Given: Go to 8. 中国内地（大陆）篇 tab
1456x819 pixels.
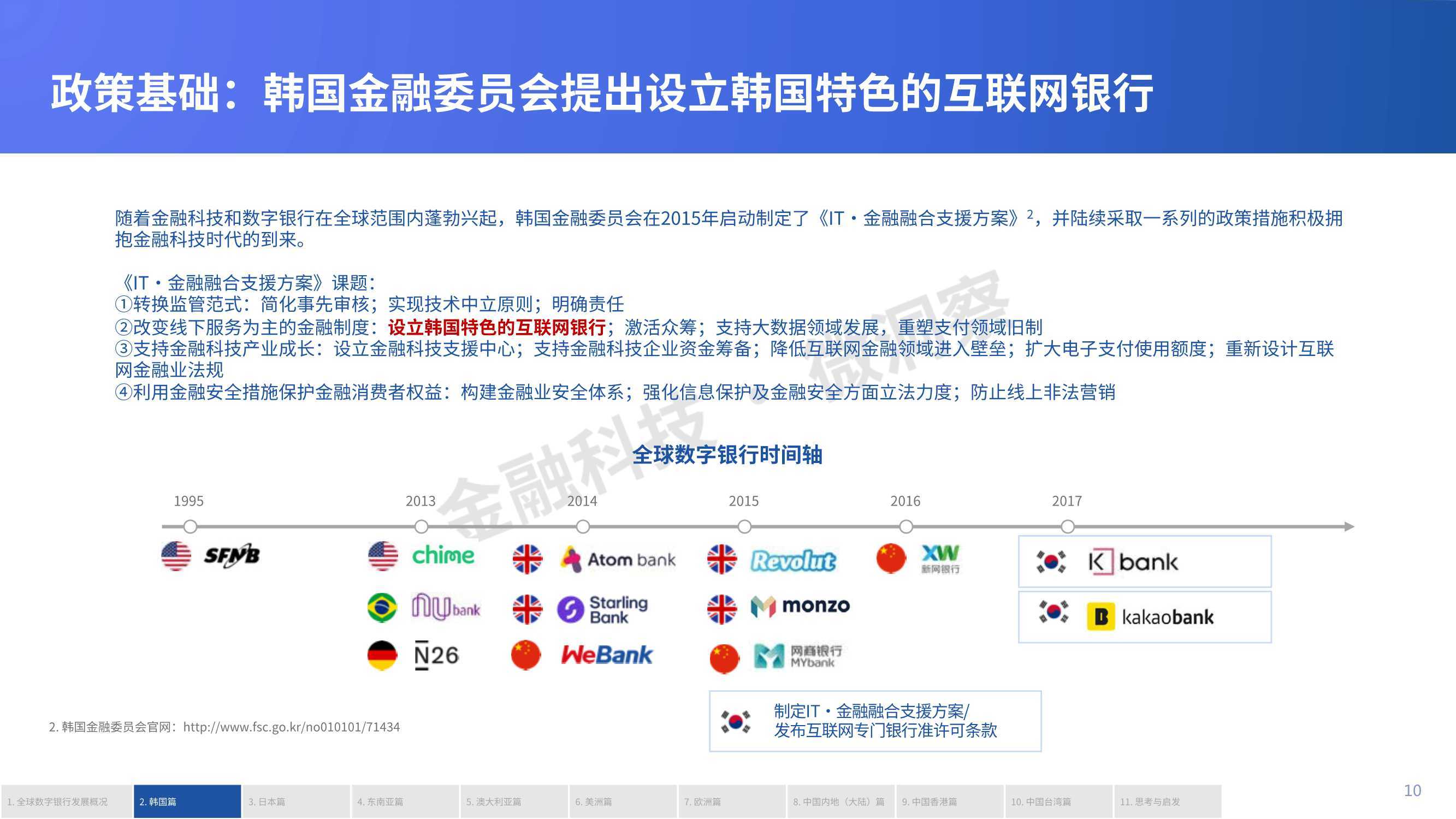Looking at the screenshot, I should (841, 802).
